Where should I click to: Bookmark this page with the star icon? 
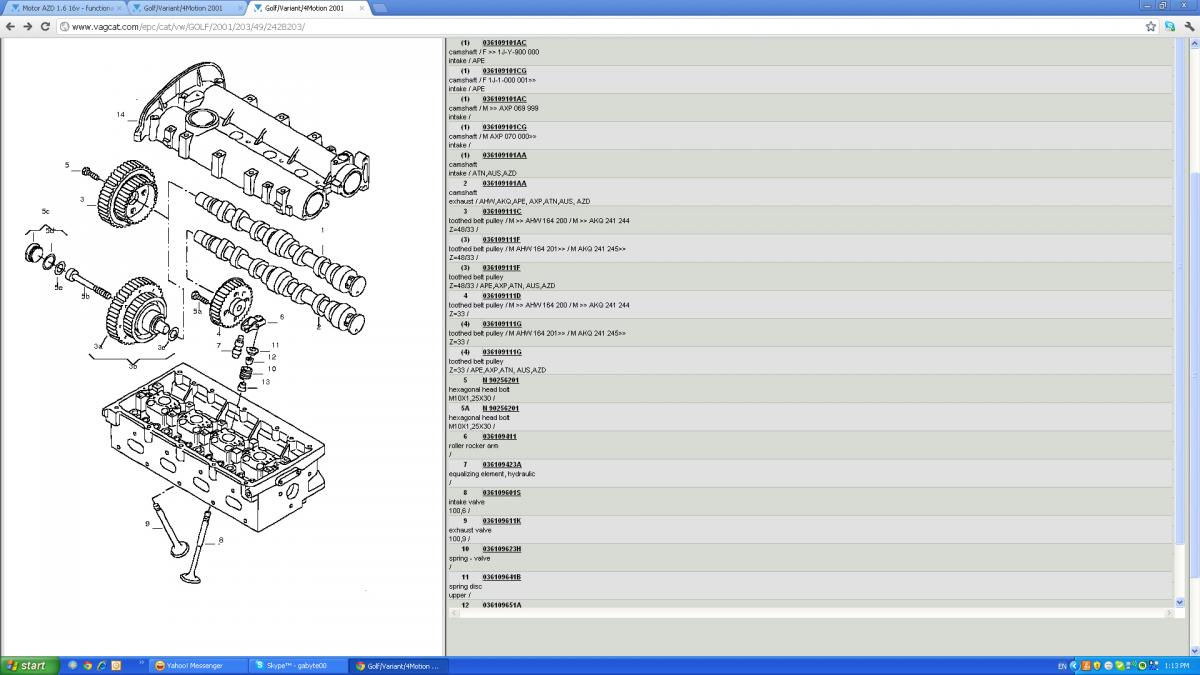[x=1151, y=26]
